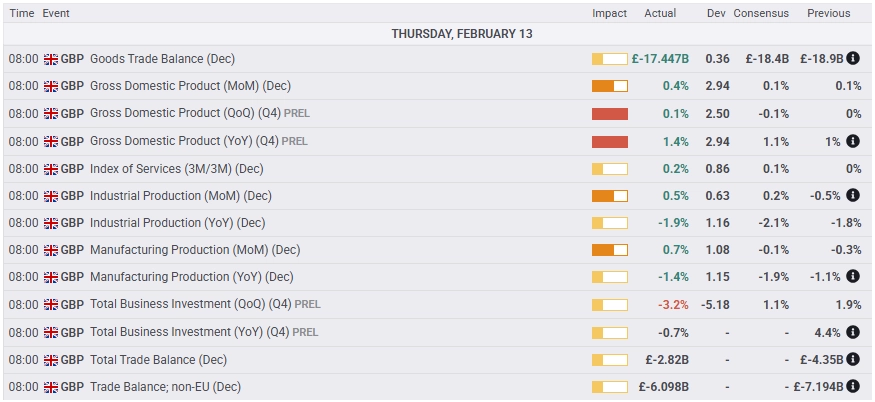Click red impact bar for GDP (QoQ)

click(x=610, y=114)
